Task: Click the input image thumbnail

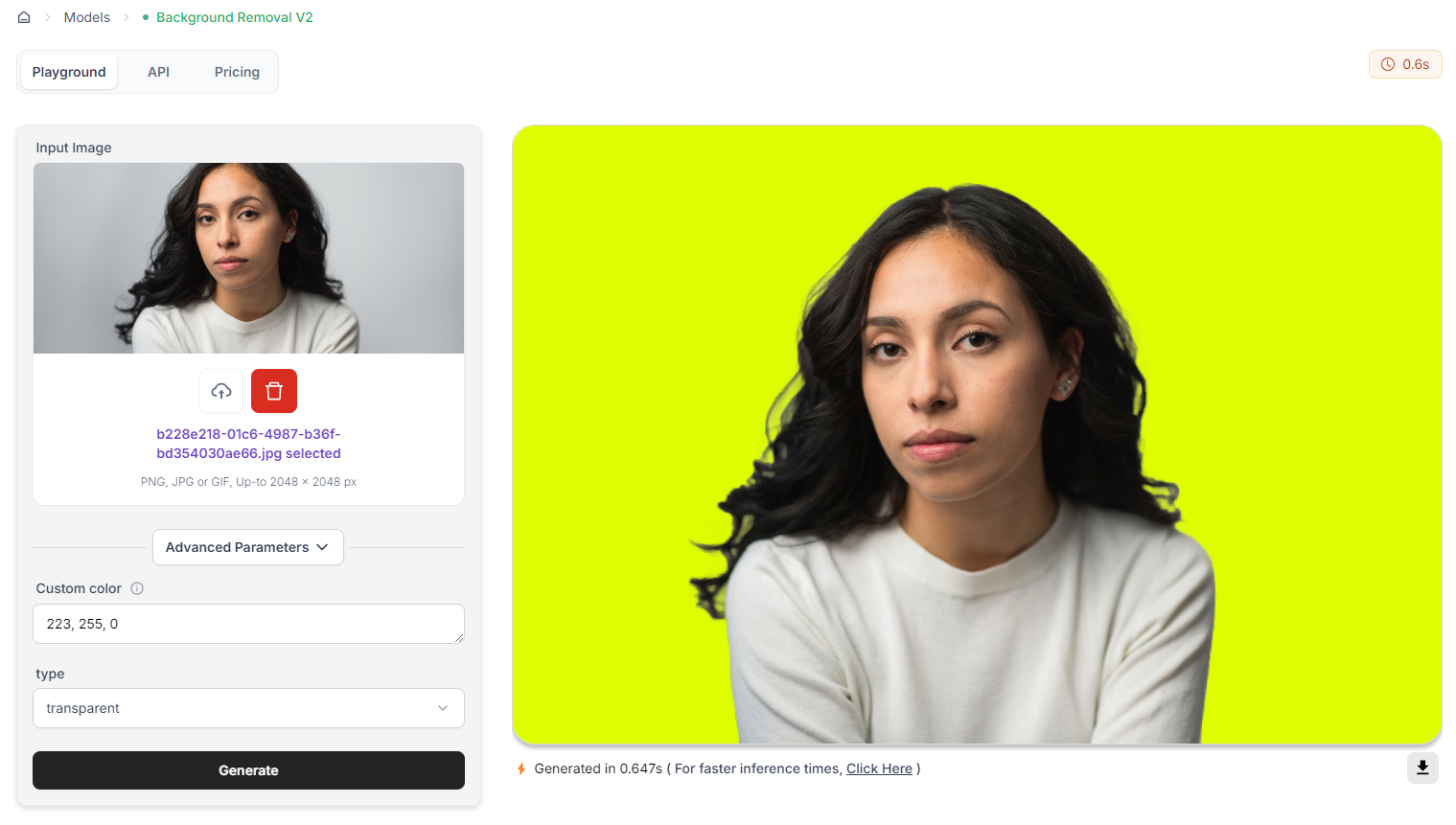Action: (x=248, y=258)
